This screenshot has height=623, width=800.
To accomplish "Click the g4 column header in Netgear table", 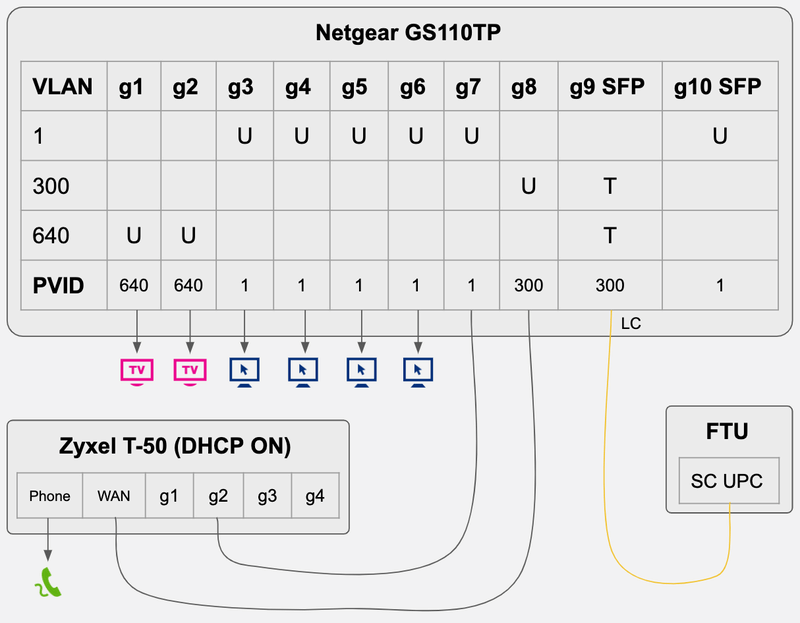I will (302, 86).
